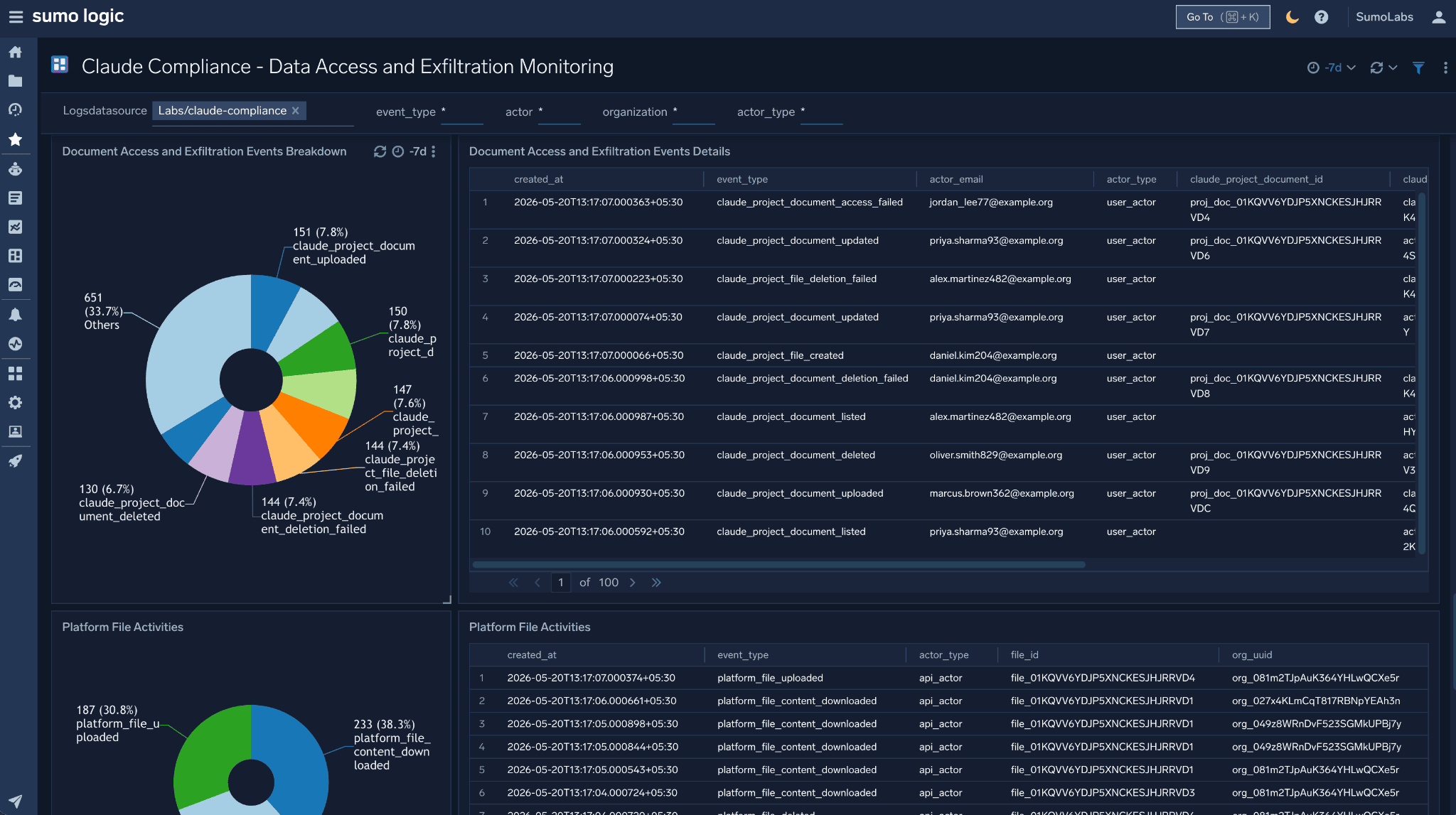Image resolution: width=1456 pixels, height=815 pixels.
Task: Click marcus.brown362@example.org cell
Action: pyautogui.click(x=1002, y=494)
